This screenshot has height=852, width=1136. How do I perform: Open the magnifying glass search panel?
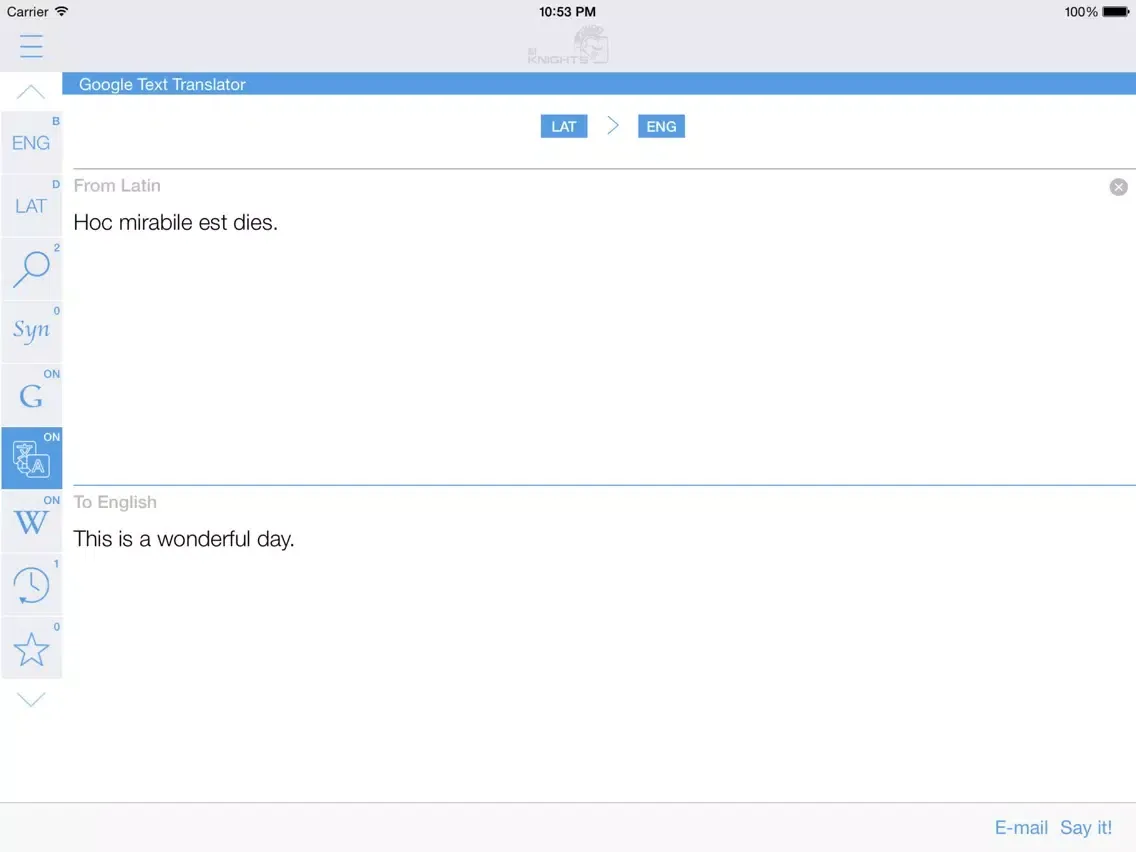tap(31, 269)
